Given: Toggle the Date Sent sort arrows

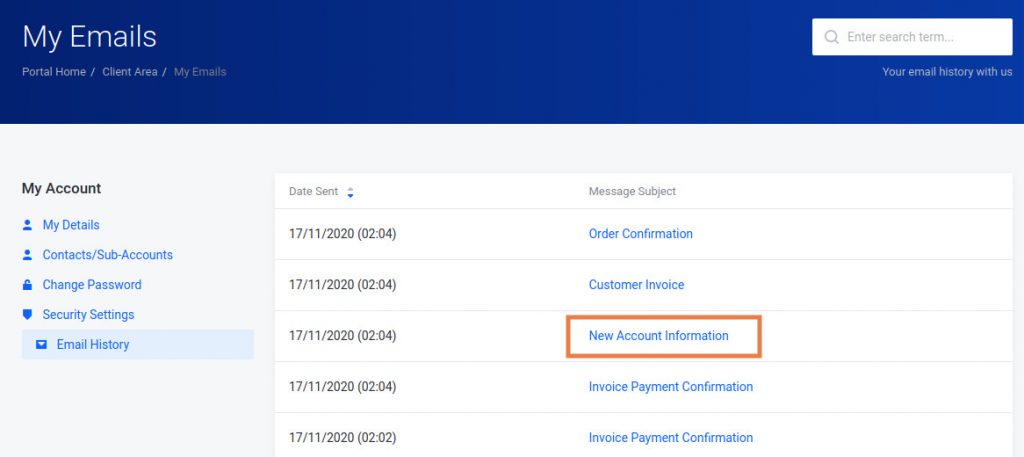Looking at the screenshot, I should point(350,192).
